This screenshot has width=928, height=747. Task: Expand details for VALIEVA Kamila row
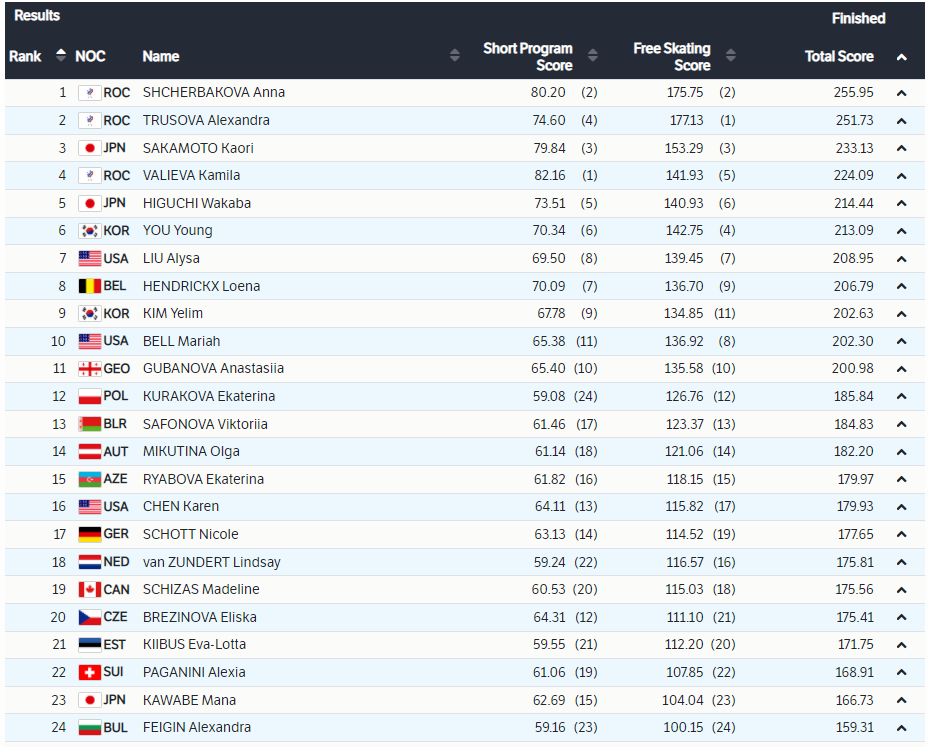coord(901,176)
